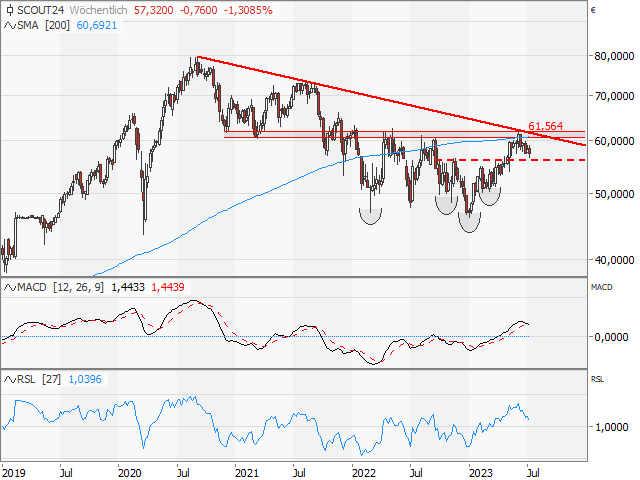Click the MACD [12, 26, 9] label
The width and height of the screenshot is (640, 480).
60,287
